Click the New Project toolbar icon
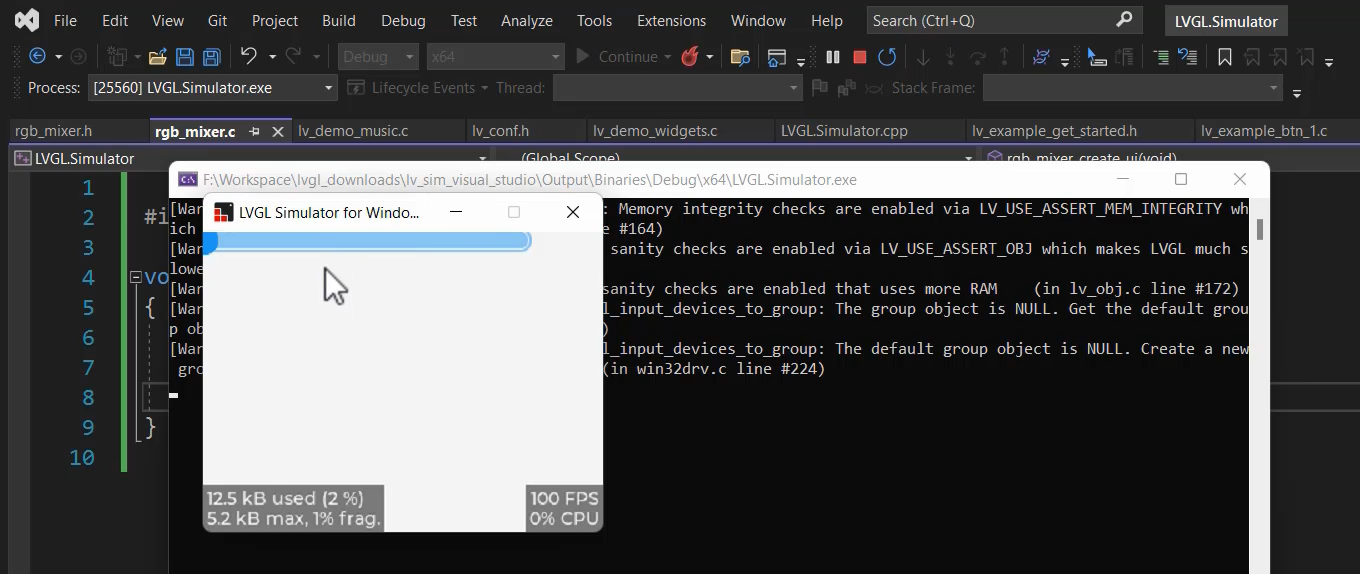Viewport: 1360px width, 574px height. tap(119, 57)
